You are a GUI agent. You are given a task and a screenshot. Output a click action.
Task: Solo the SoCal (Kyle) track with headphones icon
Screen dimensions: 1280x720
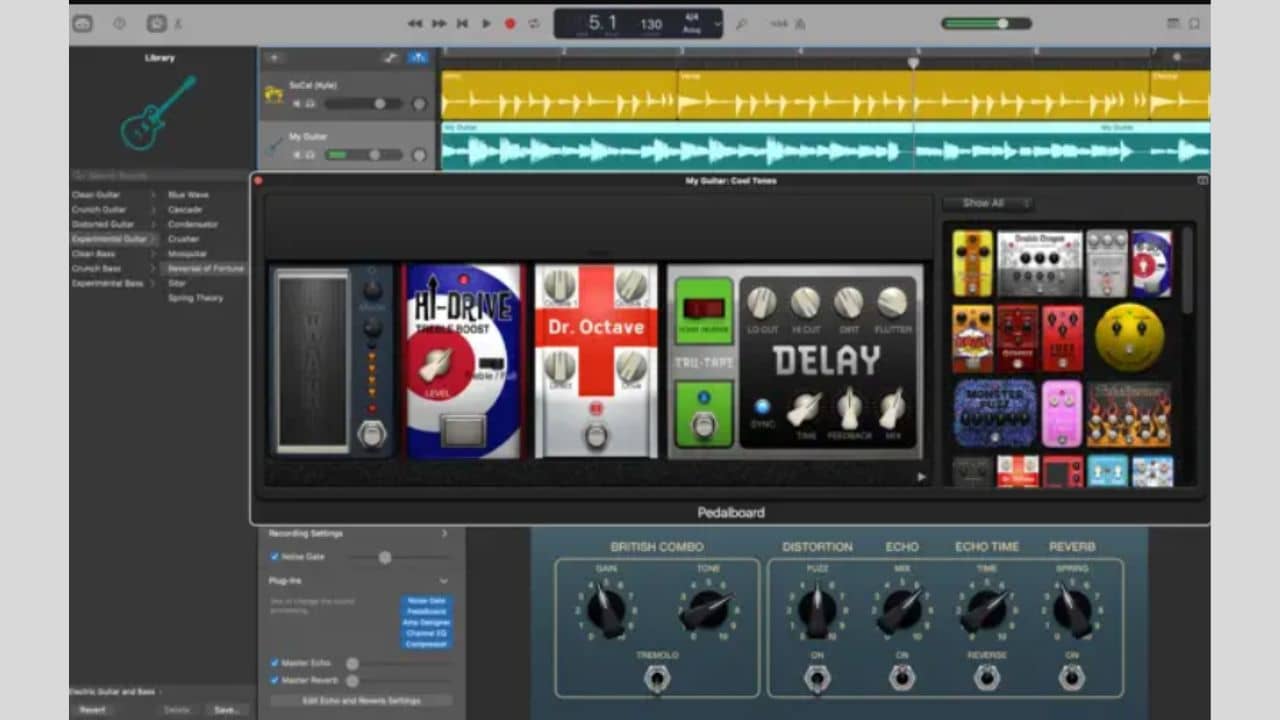pyautogui.click(x=310, y=103)
